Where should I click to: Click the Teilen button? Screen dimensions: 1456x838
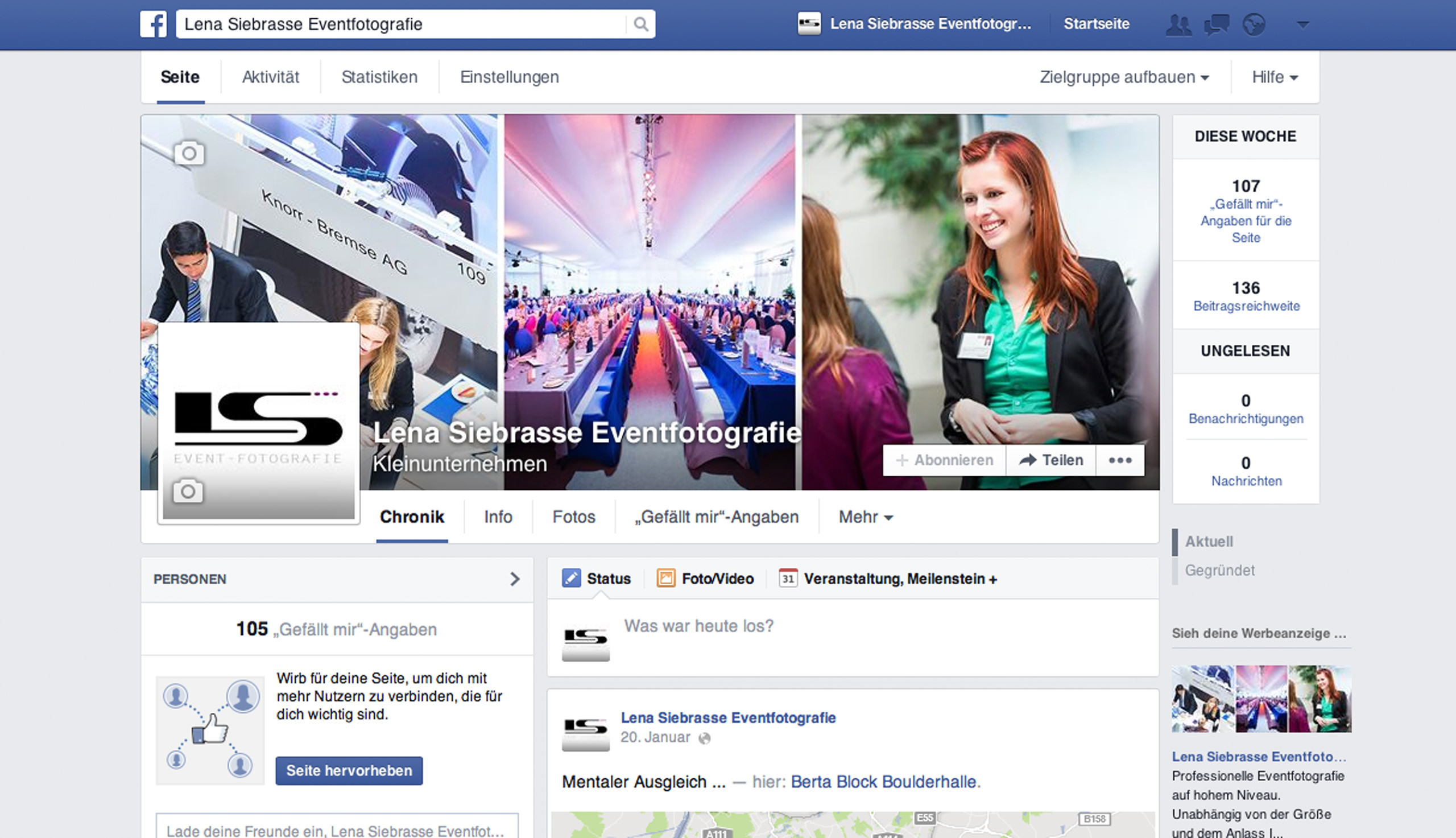pyautogui.click(x=1051, y=460)
